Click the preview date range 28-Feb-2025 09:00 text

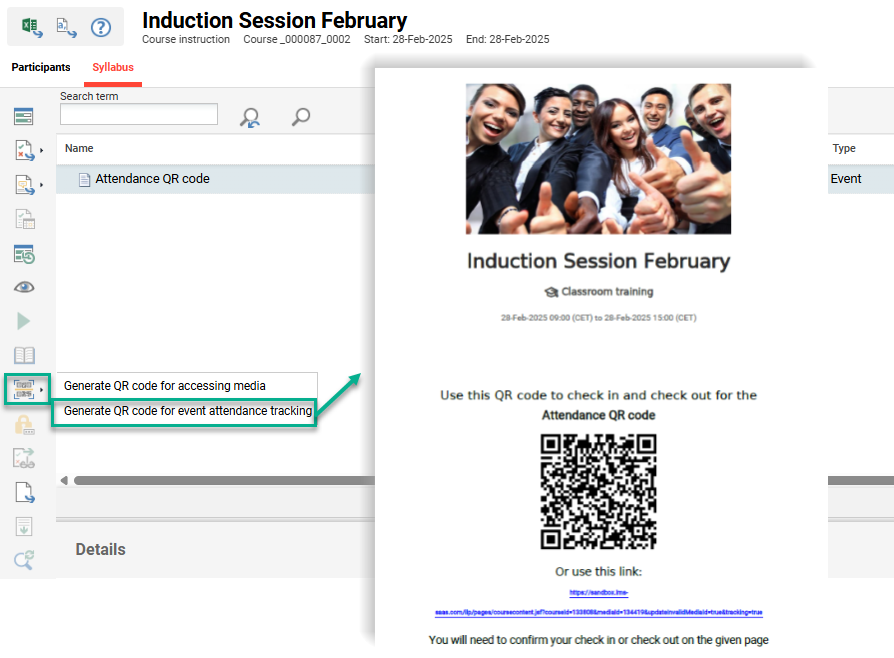[599, 318]
